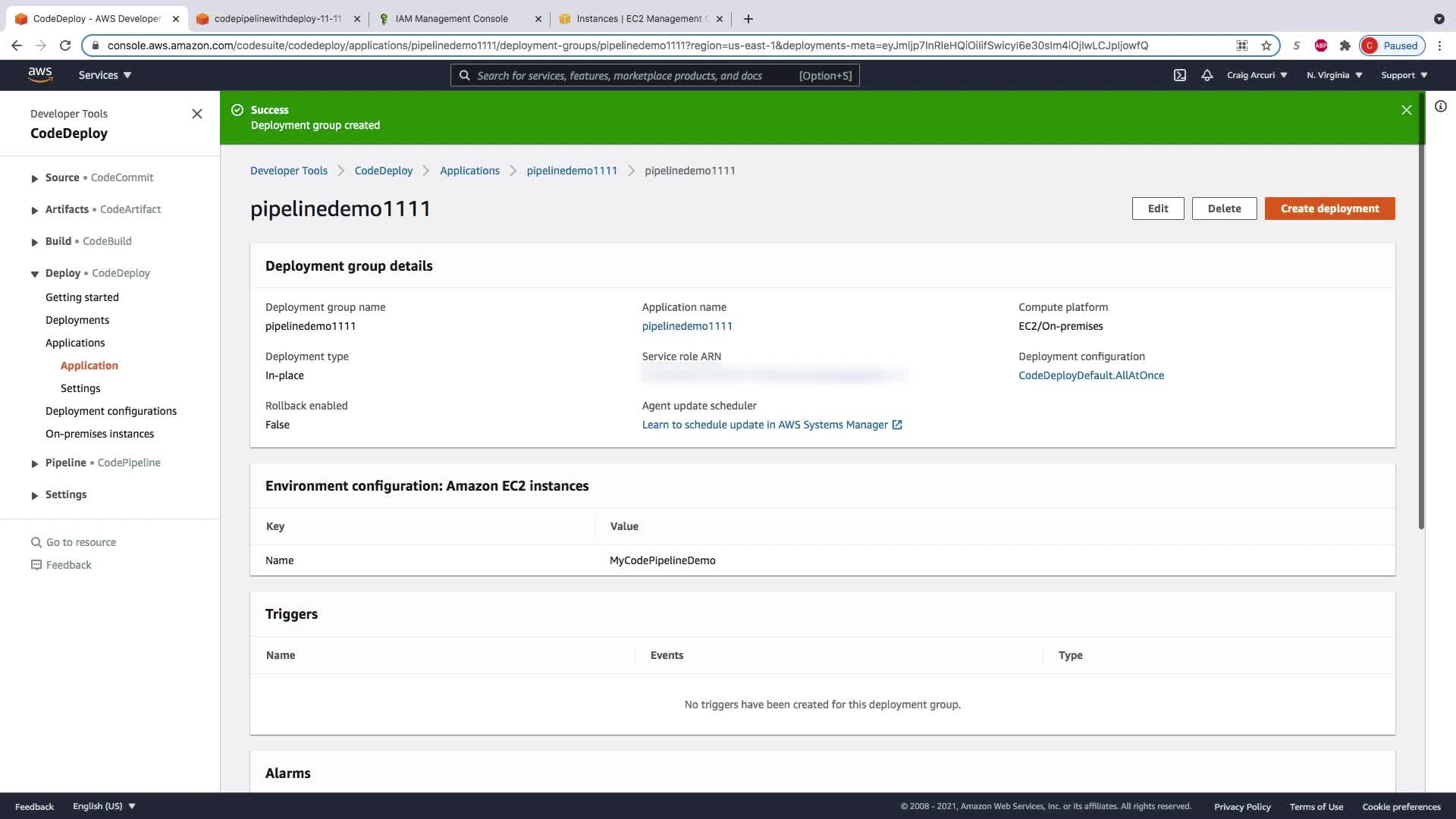Image resolution: width=1456 pixels, height=819 pixels.
Task: Click the notifications bell icon
Action: (x=1207, y=75)
